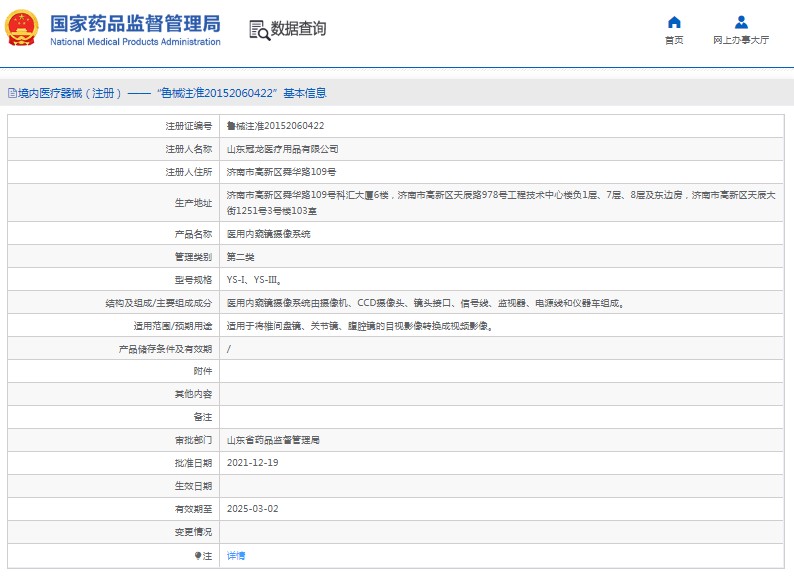The height and width of the screenshot is (576, 794).
Task: Click the national emblem logo
Action: 23,29
